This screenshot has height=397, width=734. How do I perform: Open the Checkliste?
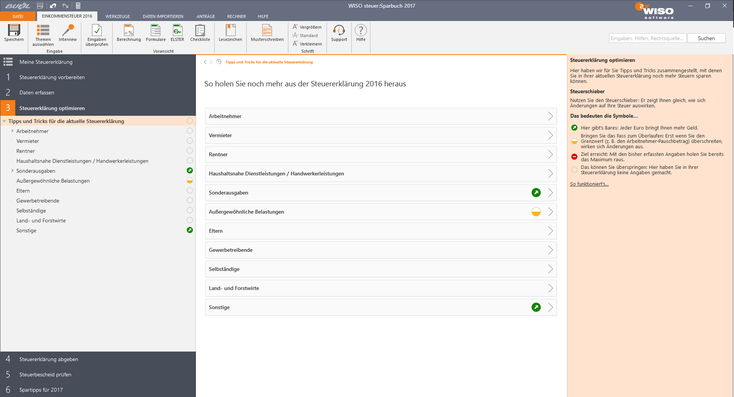[x=200, y=33]
